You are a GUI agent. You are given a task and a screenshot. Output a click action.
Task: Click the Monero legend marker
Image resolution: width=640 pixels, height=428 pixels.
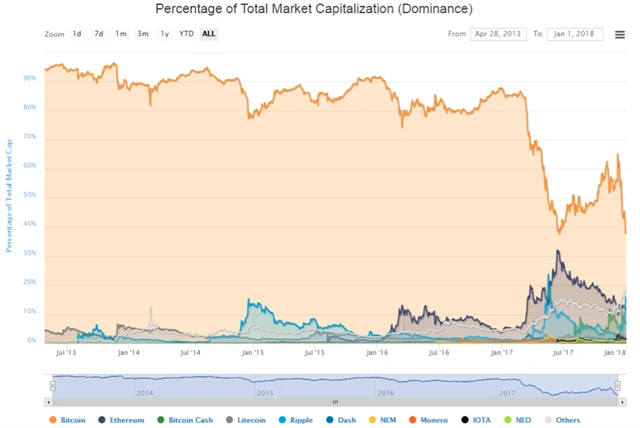pyautogui.click(x=418, y=420)
